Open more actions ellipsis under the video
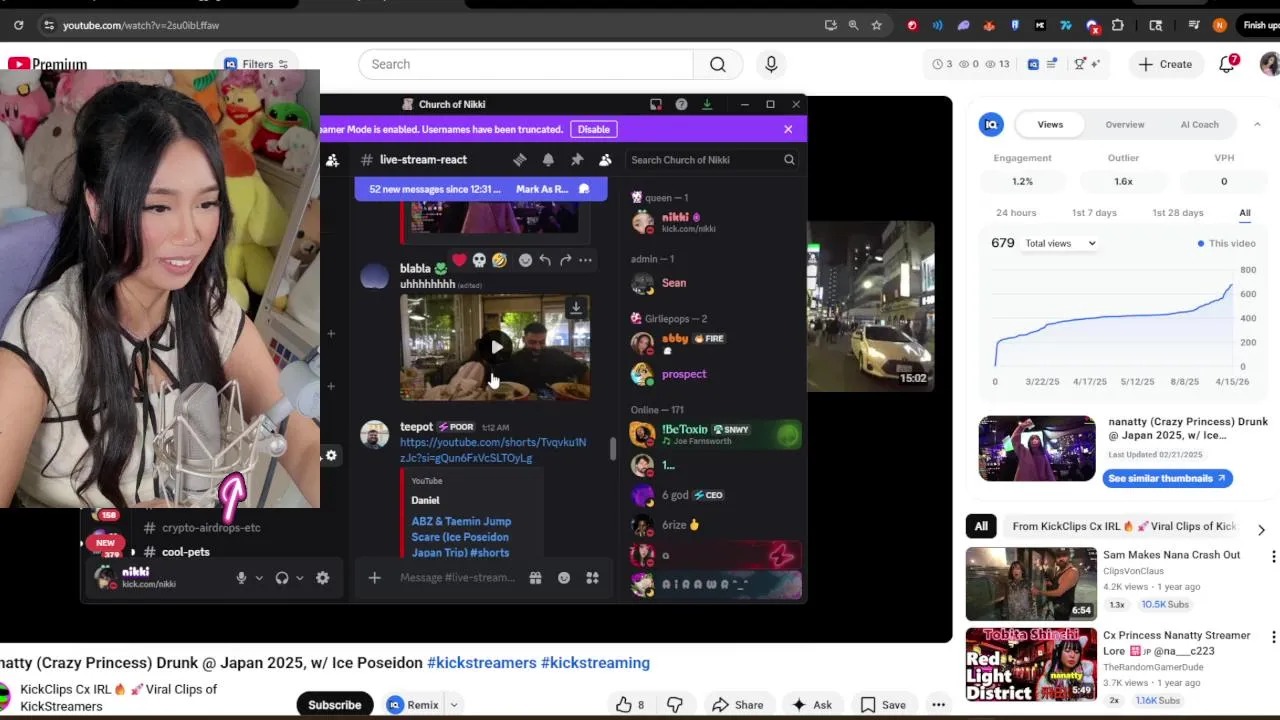 (x=938, y=705)
